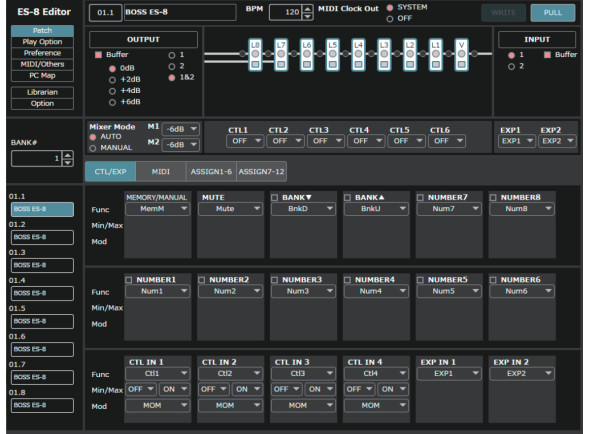This screenshot has width=590, height=434.
Task: Open the Play Option menu item
Action: [43, 42]
